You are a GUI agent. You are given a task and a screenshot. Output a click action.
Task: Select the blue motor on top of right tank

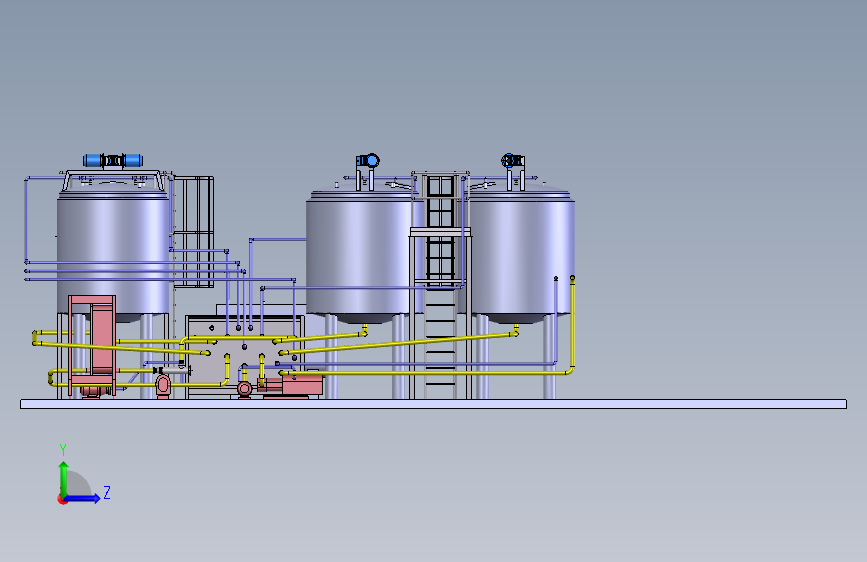click(x=513, y=160)
